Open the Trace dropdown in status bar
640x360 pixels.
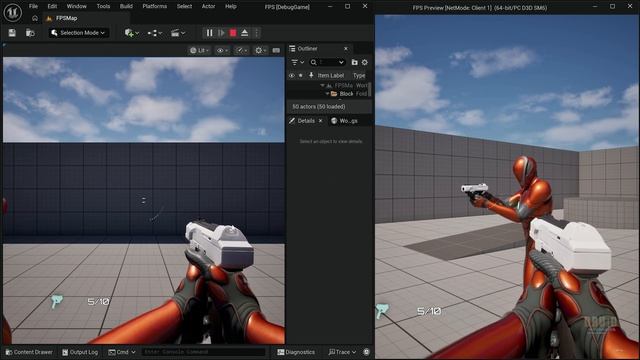click(x=342, y=352)
